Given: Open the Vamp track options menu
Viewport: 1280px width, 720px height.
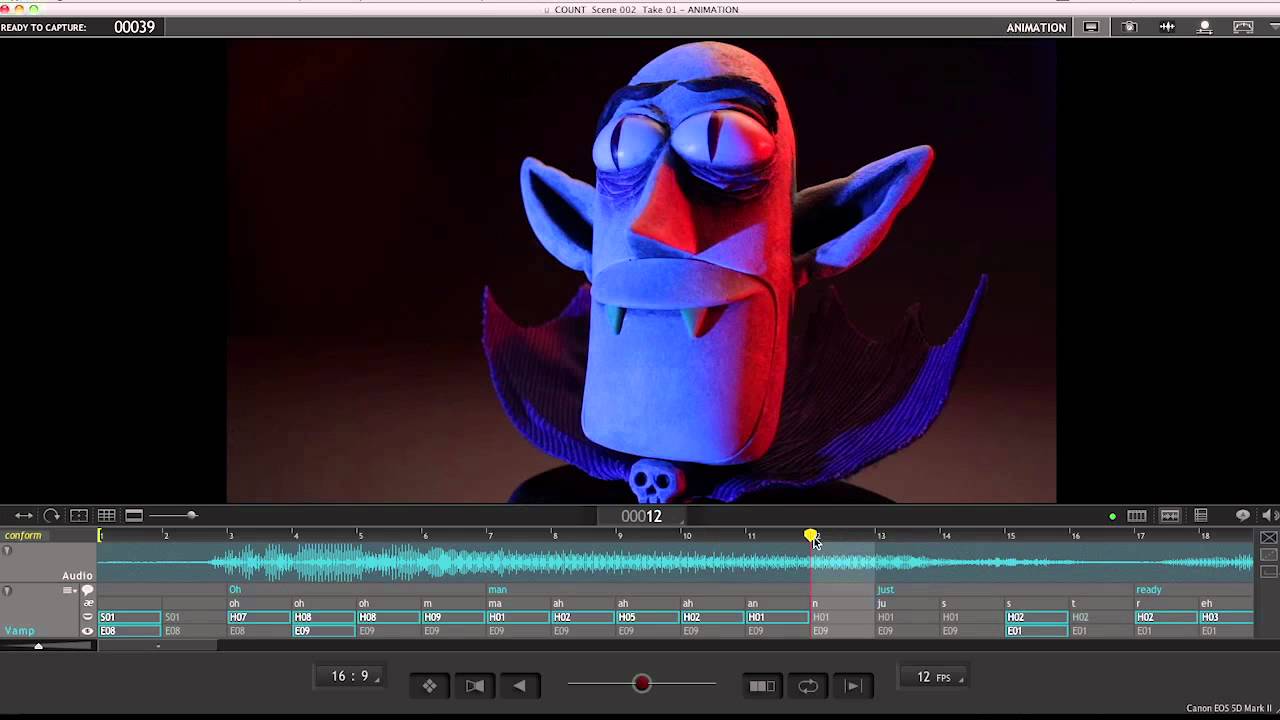Looking at the screenshot, I should coord(69,590).
